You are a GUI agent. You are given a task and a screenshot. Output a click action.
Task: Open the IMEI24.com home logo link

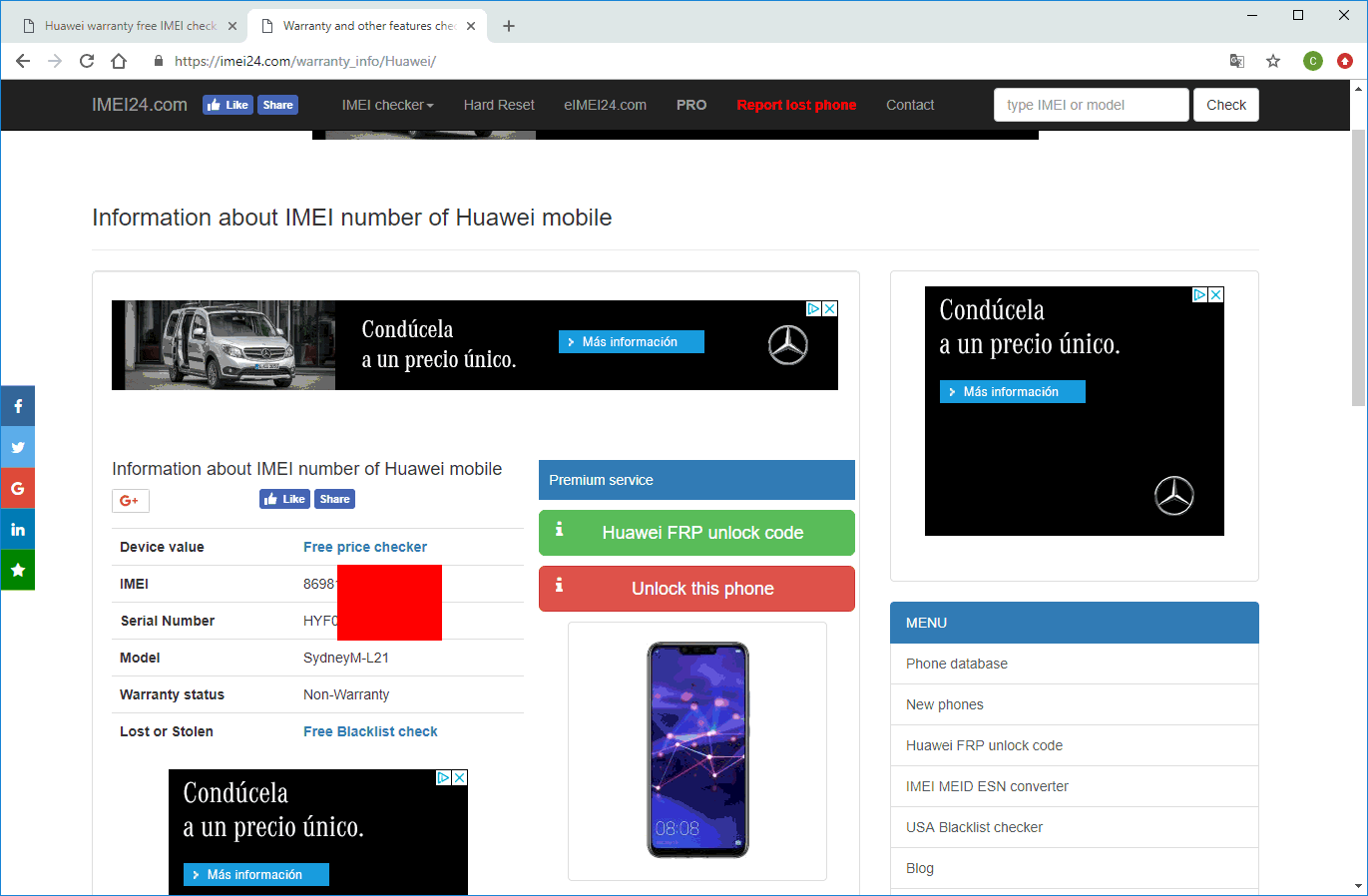click(140, 105)
